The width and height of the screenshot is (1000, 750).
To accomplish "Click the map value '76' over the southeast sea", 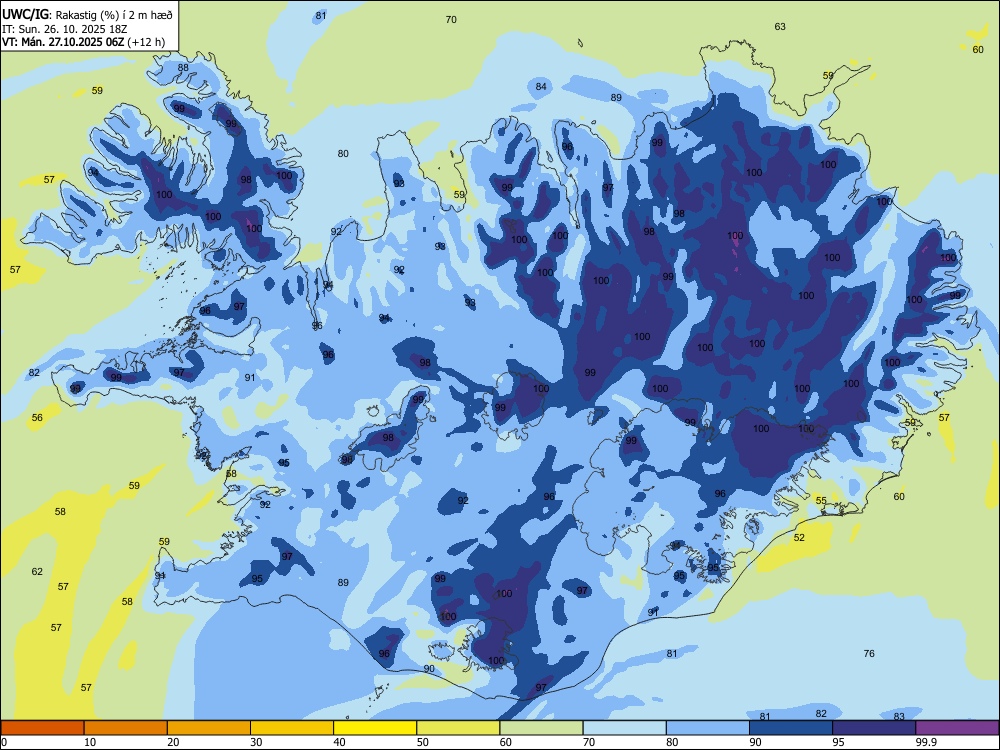I will click(x=869, y=654).
